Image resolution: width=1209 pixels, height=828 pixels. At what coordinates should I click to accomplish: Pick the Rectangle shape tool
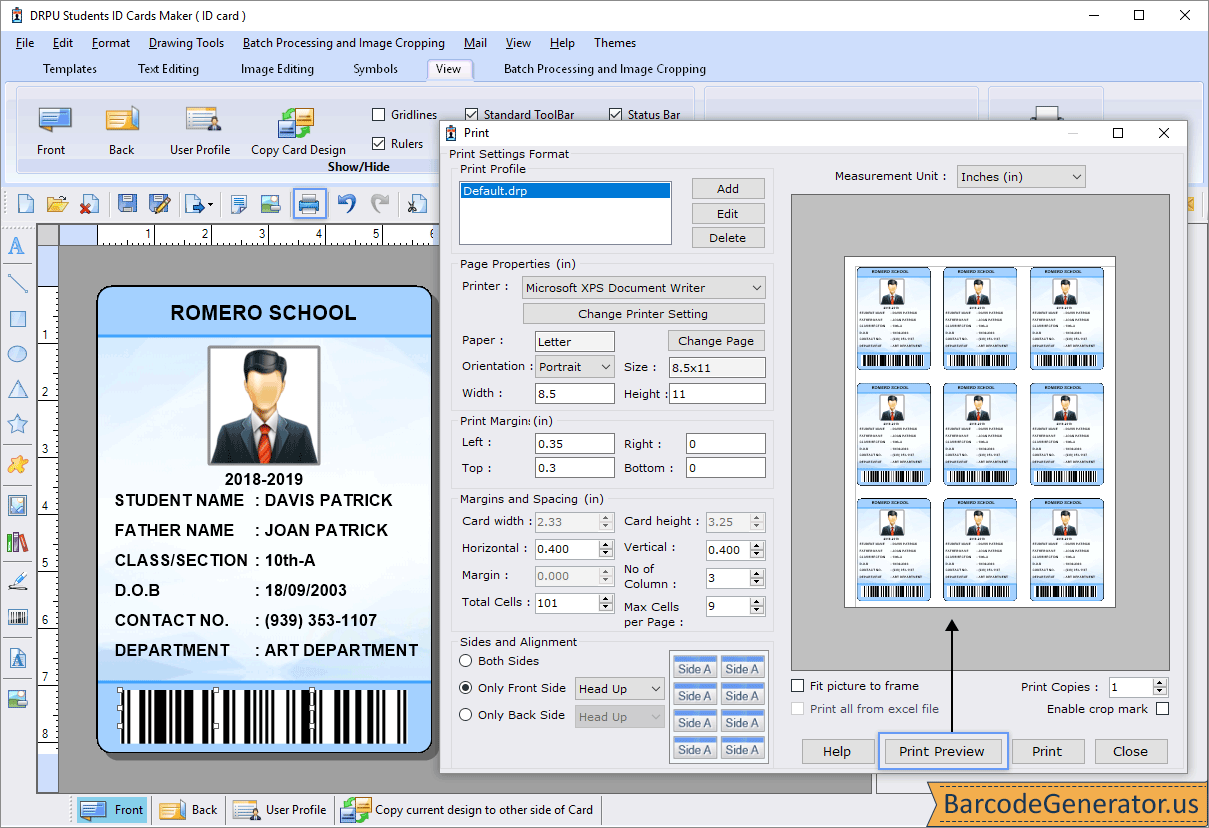[x=17, y=318]
